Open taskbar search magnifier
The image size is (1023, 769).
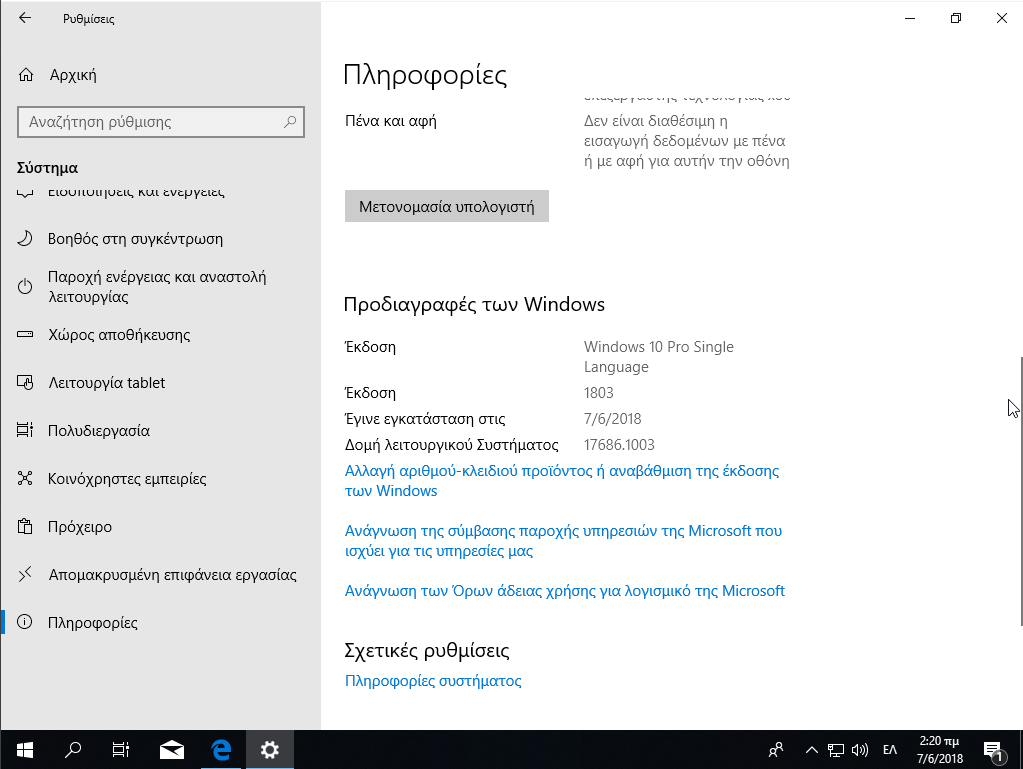(73, 750)
